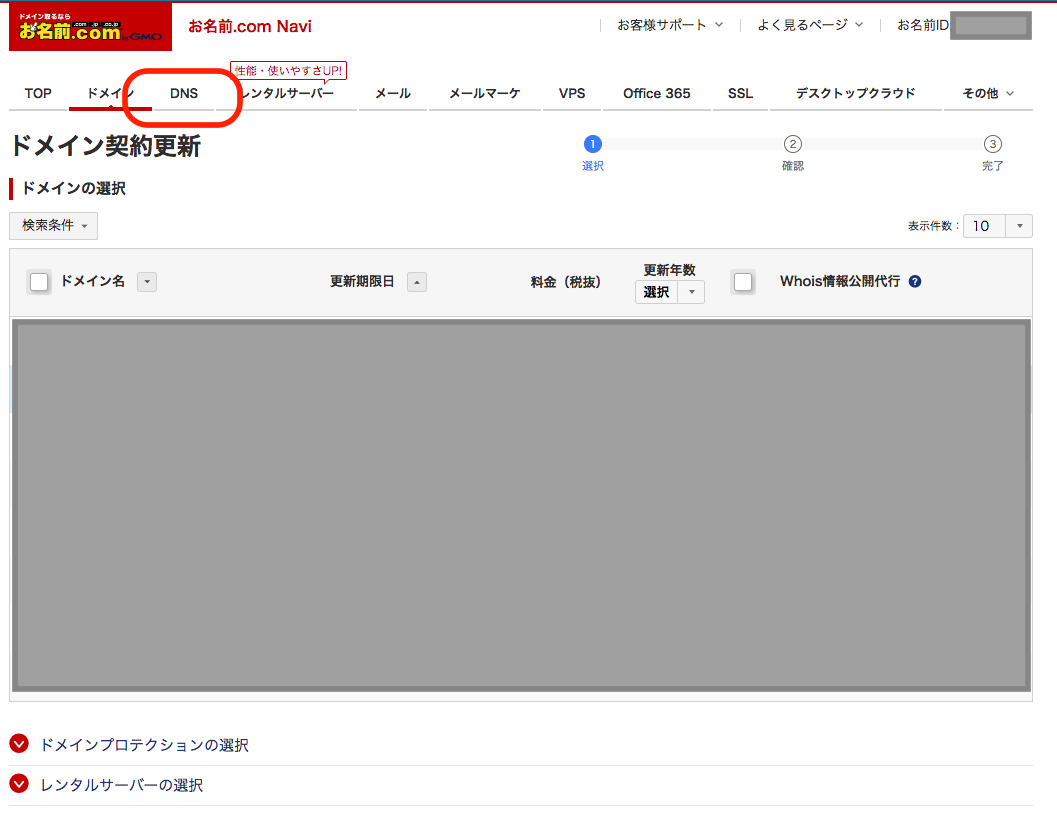Open the レンタルサーバー tab
The width and height of the screenshot is (1057, 825).
(x=287, y=93)
